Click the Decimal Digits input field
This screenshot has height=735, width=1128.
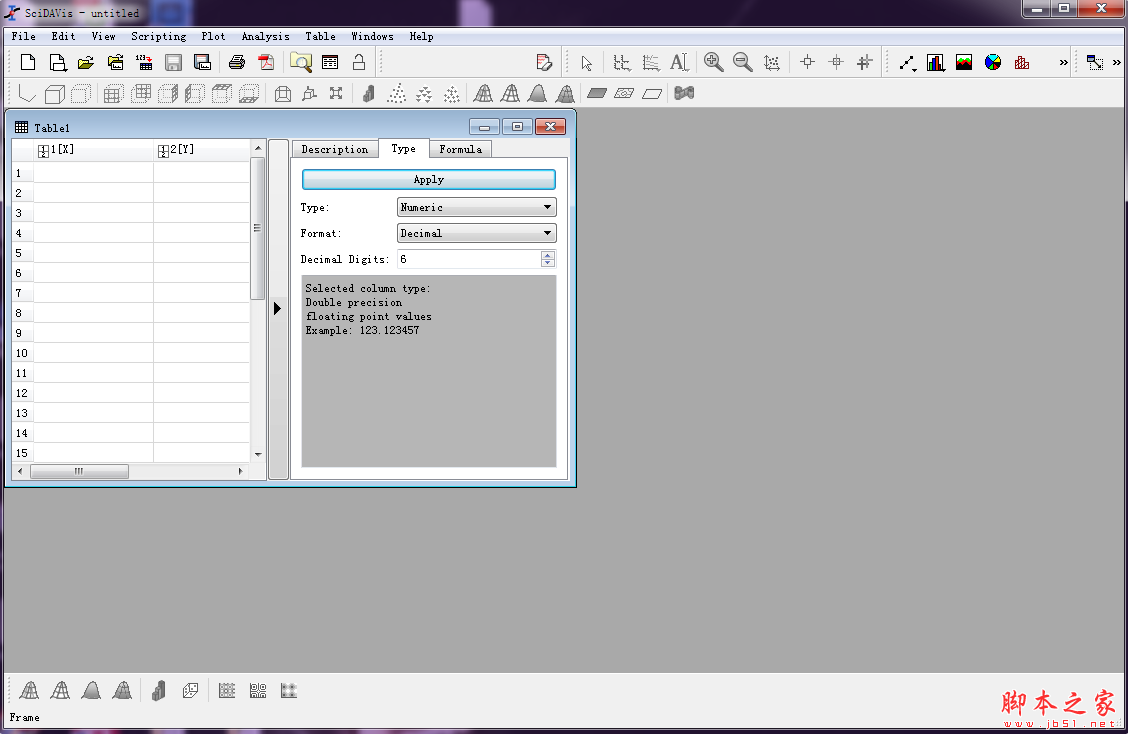pos(468,259)
